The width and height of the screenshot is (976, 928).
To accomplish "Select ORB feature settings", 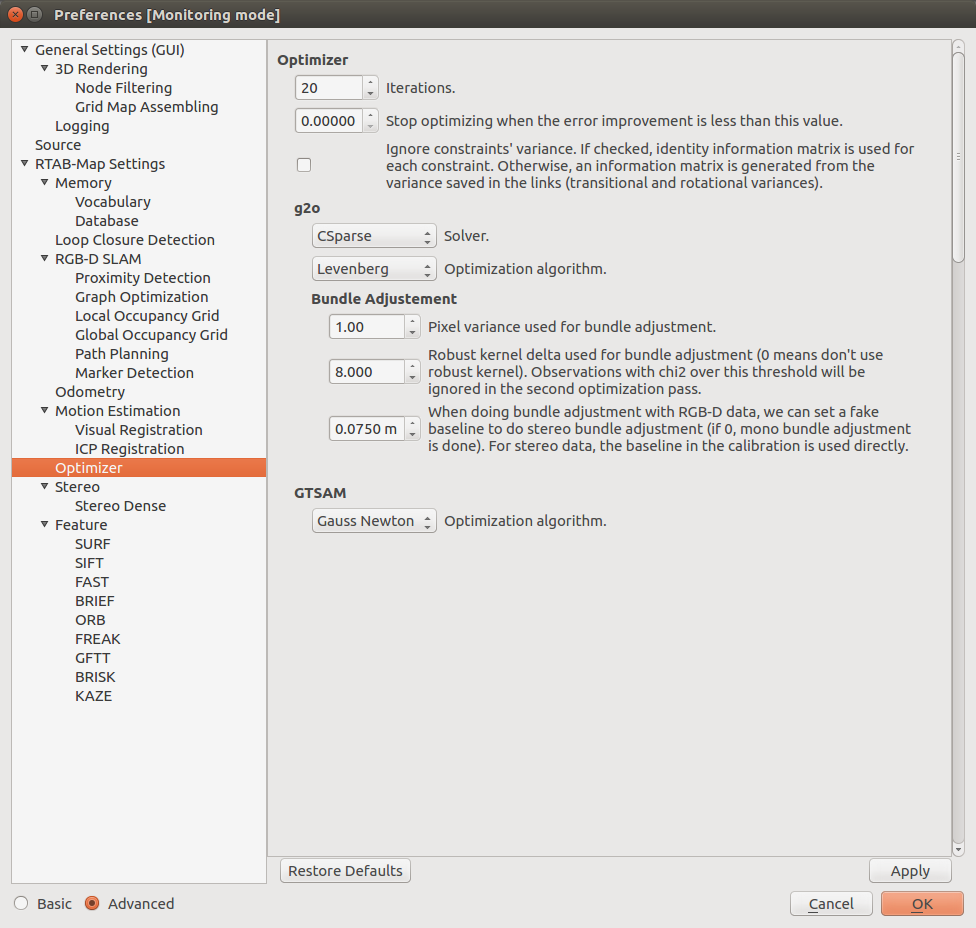I will click(x=90, y=621).
